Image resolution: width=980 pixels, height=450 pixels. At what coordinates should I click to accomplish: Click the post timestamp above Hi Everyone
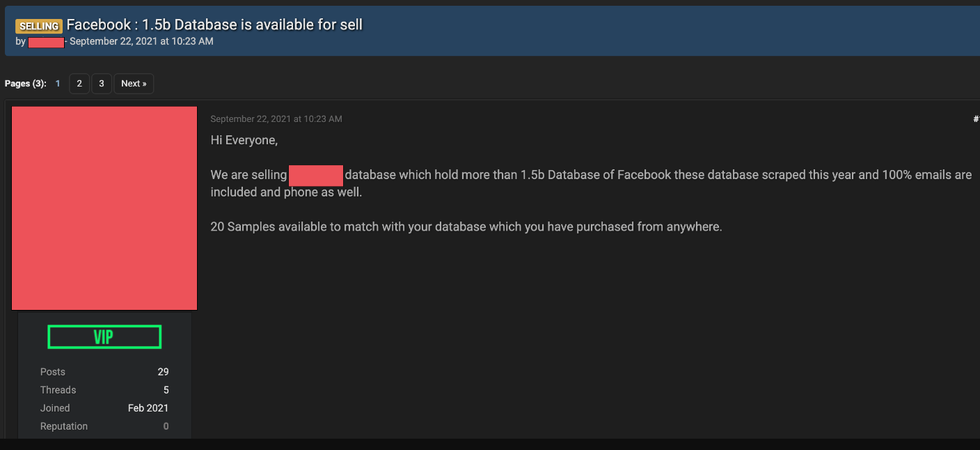coord(276,119)
